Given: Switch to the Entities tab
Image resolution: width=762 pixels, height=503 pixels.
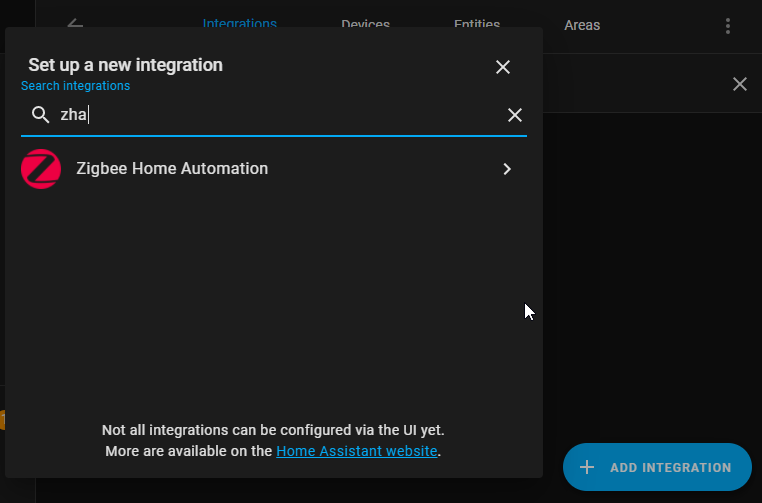Looking at the screenshot, I should tap(477, 23).
